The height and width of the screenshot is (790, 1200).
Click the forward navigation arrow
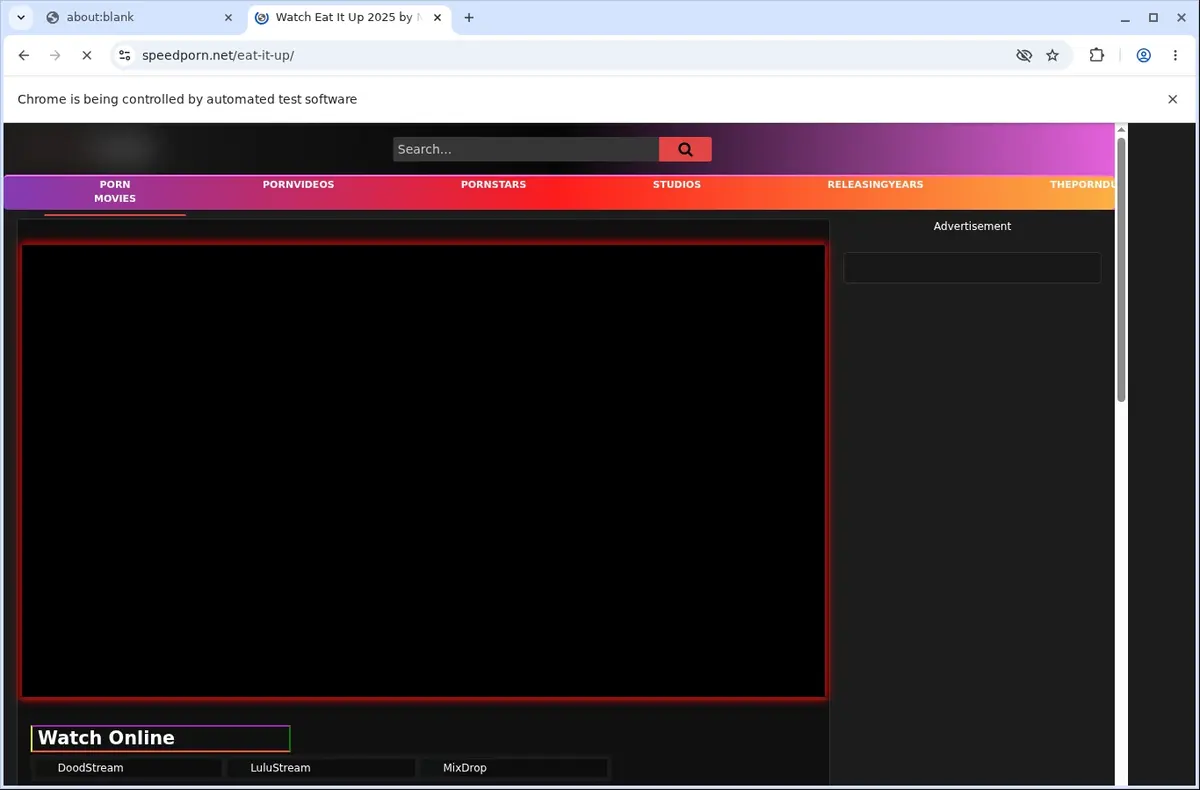(55, 56)
